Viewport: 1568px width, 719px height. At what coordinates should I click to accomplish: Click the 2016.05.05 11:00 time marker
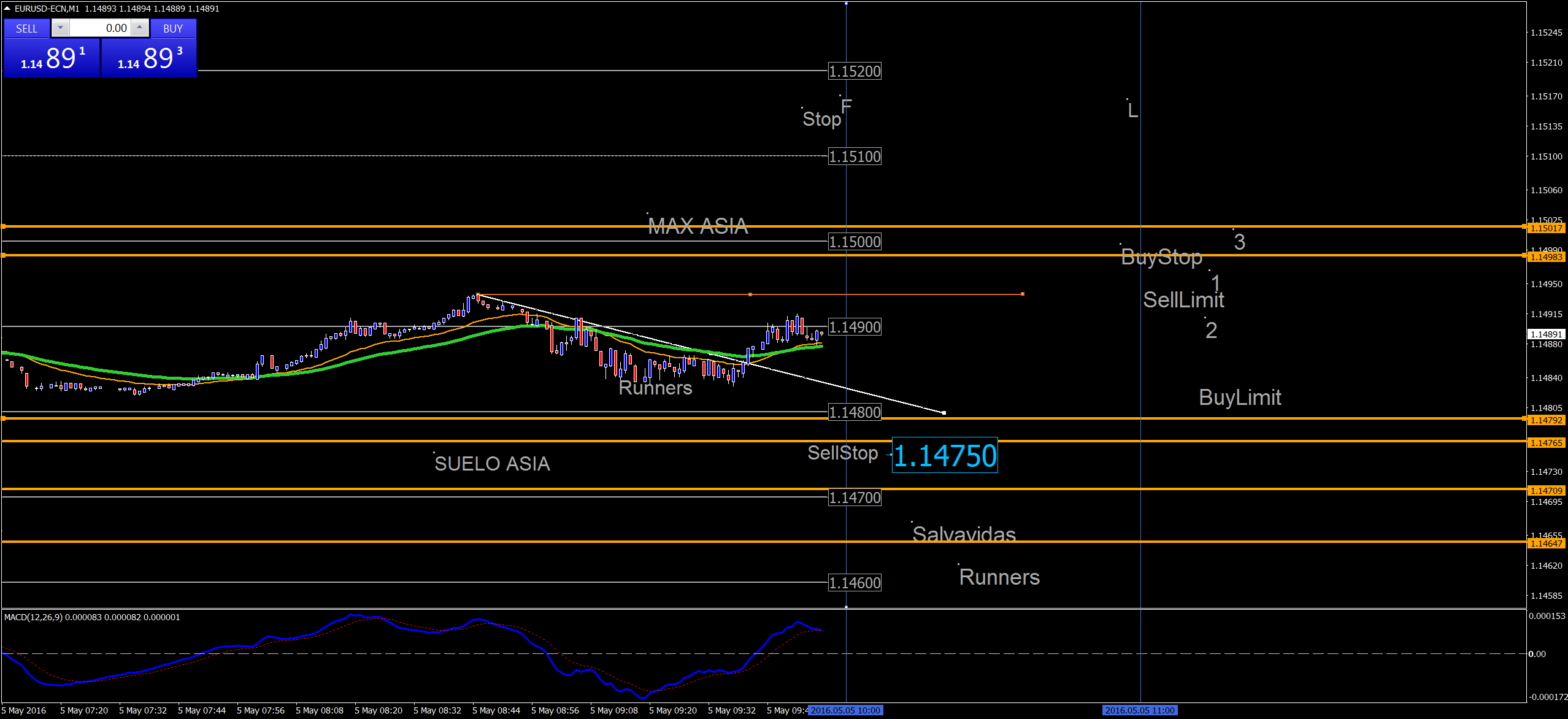coord(1140,710)
